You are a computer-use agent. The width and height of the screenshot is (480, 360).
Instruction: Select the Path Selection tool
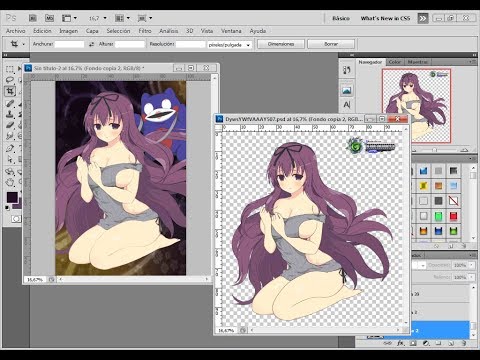[x=10, y=159]
